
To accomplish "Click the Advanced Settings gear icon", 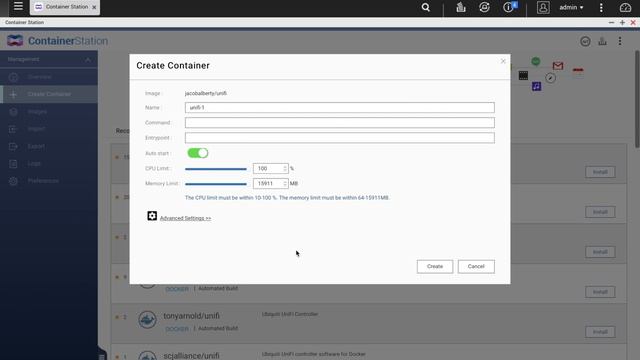I will (x=152, y=216).
